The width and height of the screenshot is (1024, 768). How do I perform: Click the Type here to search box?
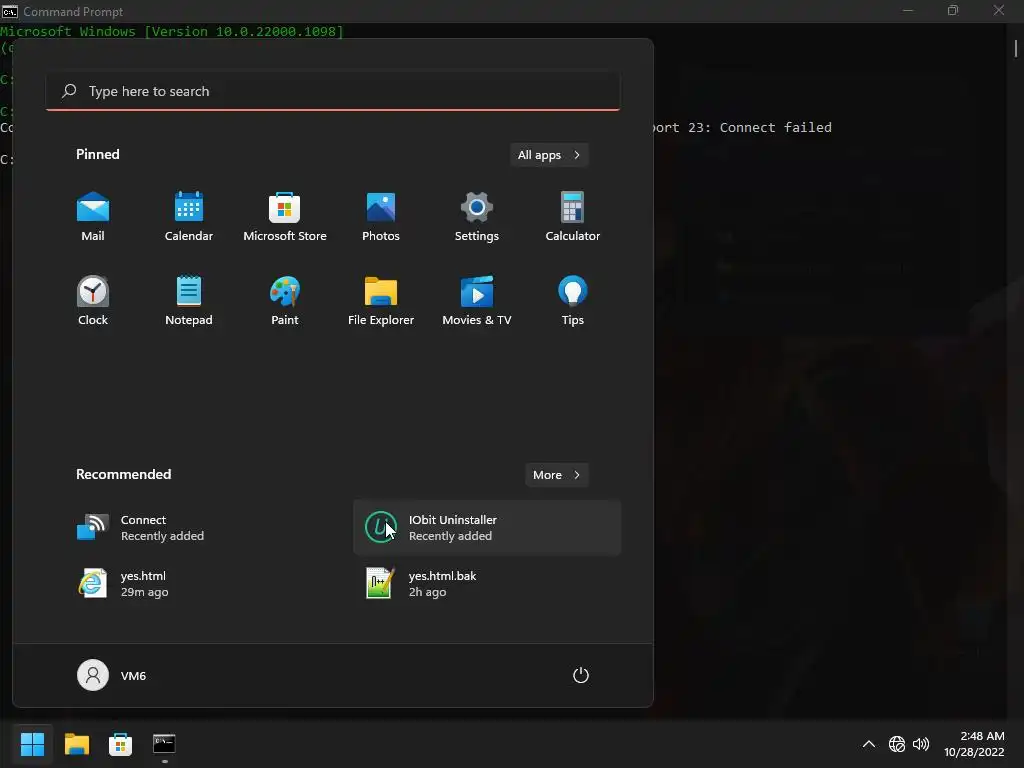pos(333,91)
